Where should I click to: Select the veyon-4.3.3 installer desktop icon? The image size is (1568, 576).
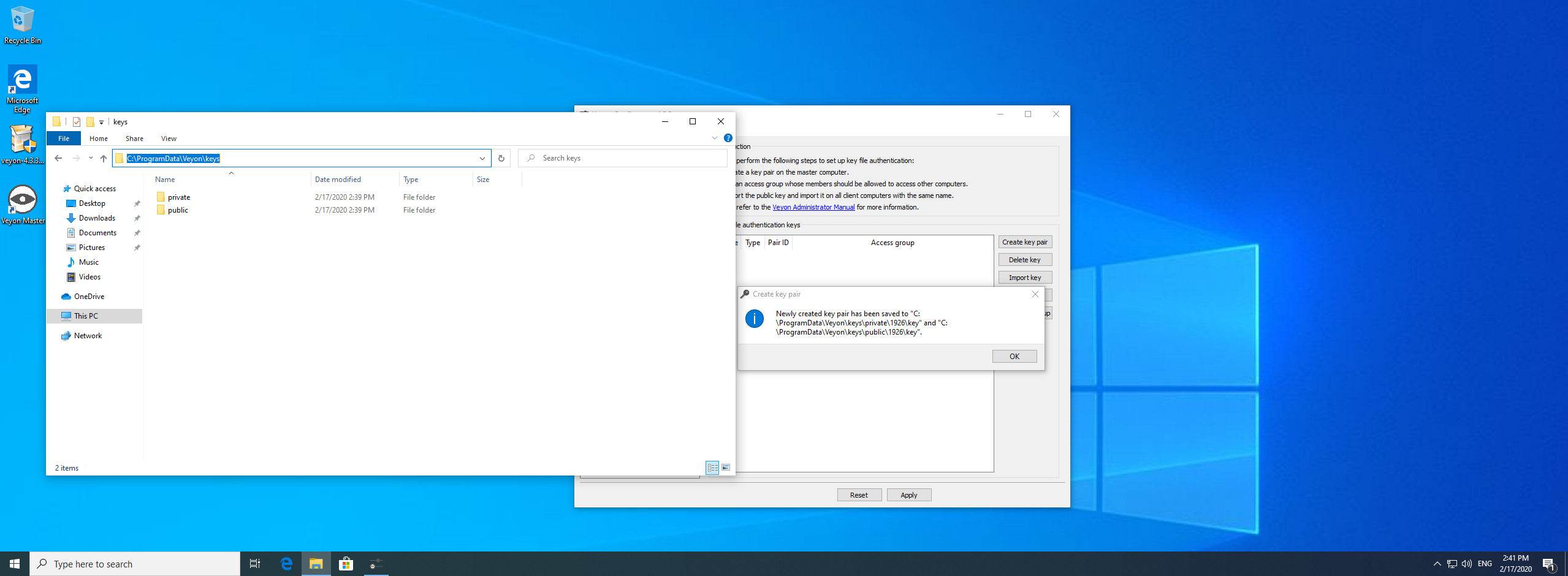click(23, 145)
